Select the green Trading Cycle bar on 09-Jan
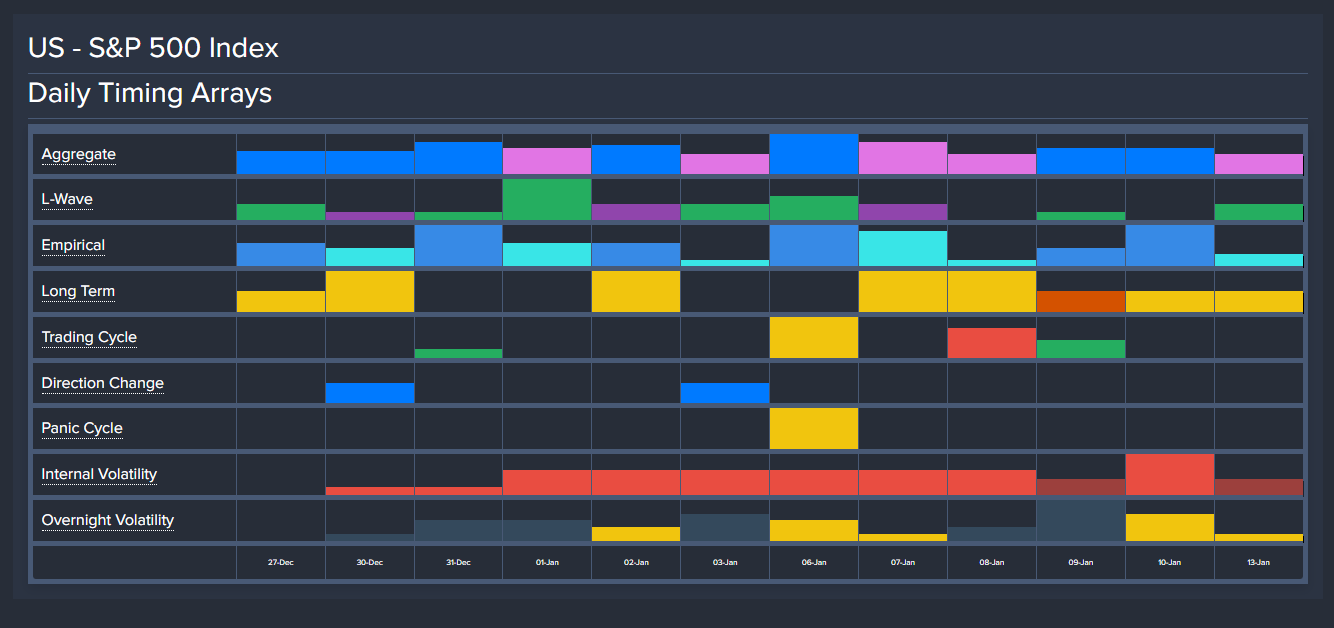The width and height of the screenshot is (1334, 628). [x=1081, y=349]
